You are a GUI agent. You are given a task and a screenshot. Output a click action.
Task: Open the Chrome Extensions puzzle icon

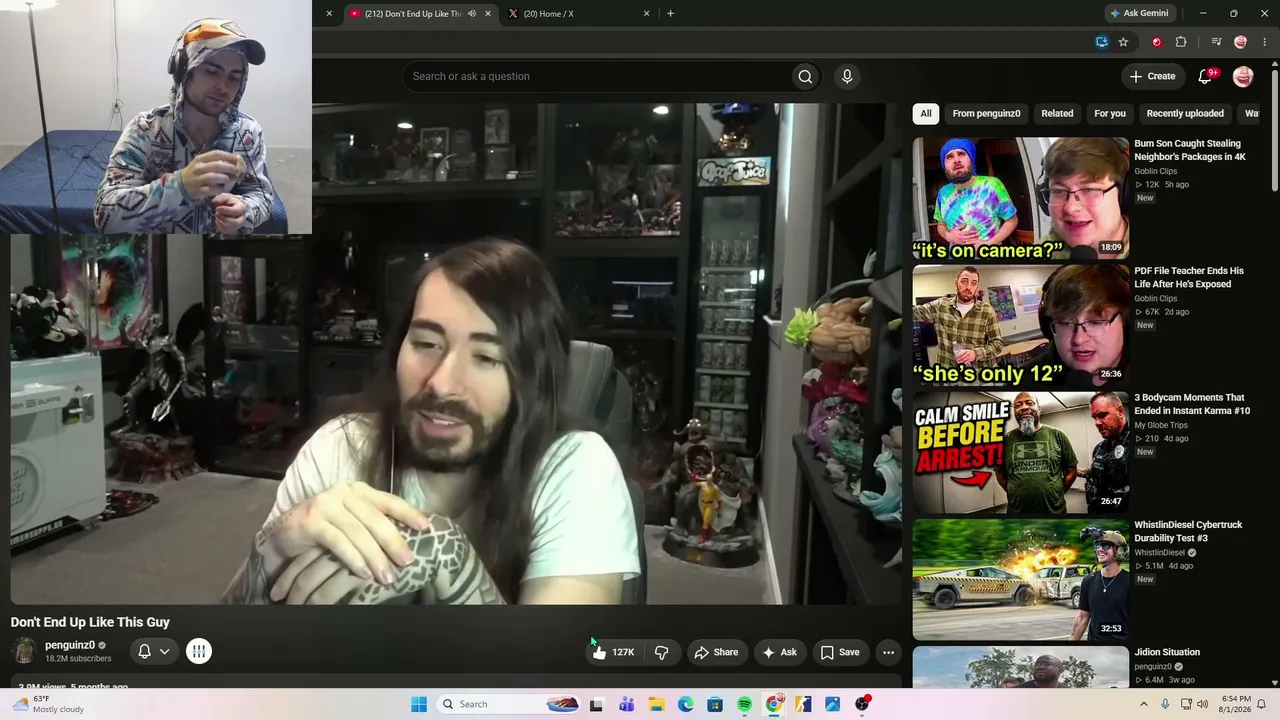pyautogui.click(x=1181, y=42)
